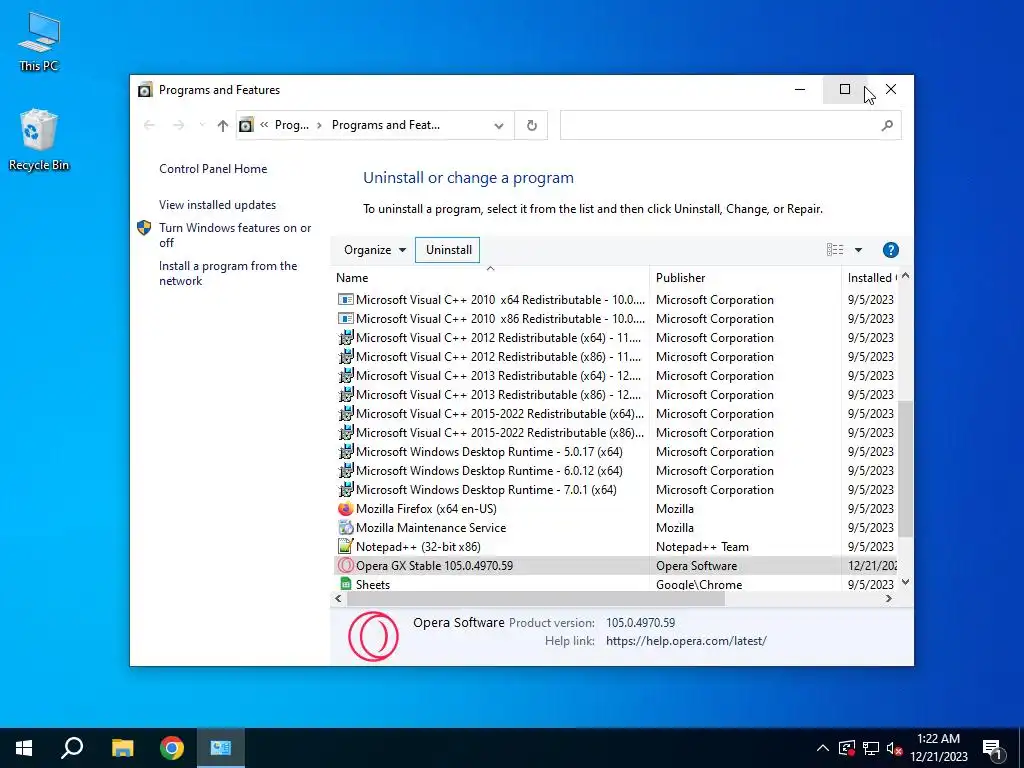
Task: Click Install a program from the network
Action: (228, 274)
